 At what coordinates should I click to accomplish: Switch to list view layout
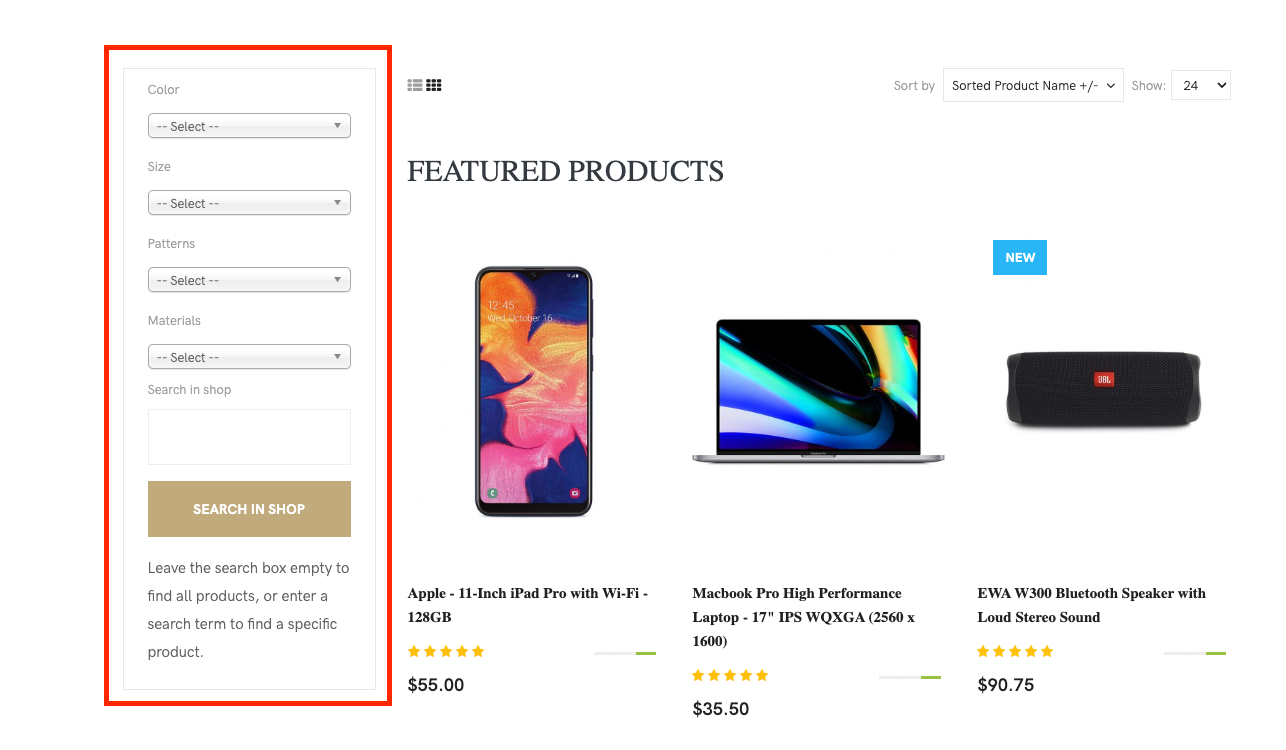click(x=415, y=85)
